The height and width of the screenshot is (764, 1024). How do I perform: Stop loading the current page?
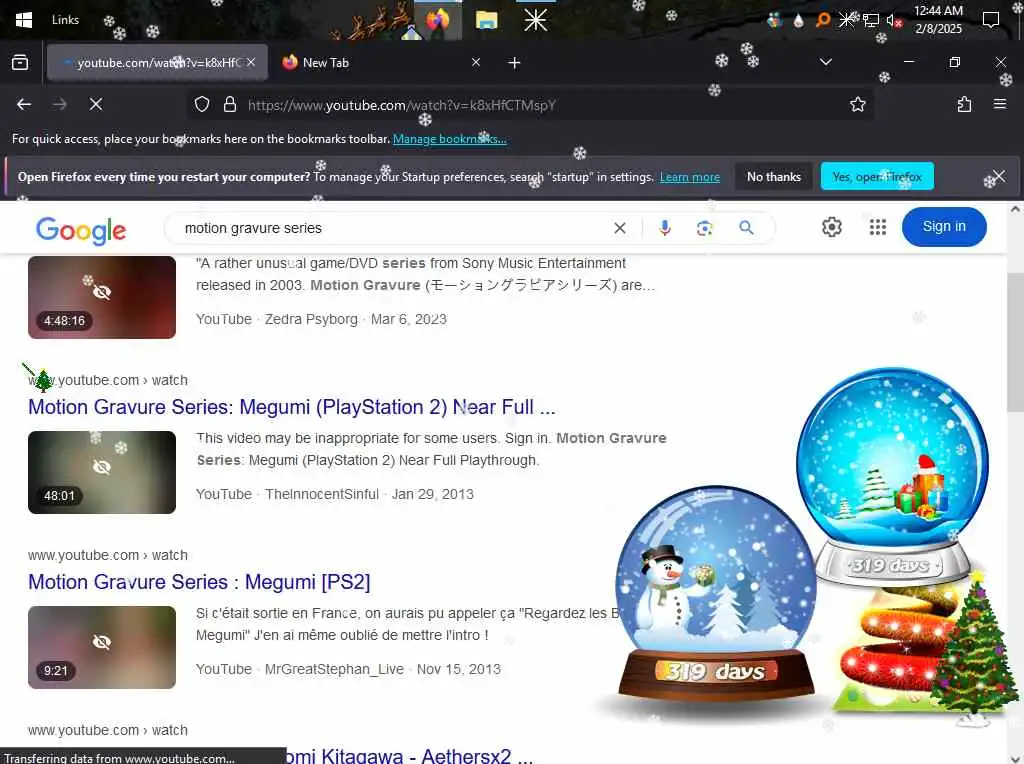click(x=96, y=104)
